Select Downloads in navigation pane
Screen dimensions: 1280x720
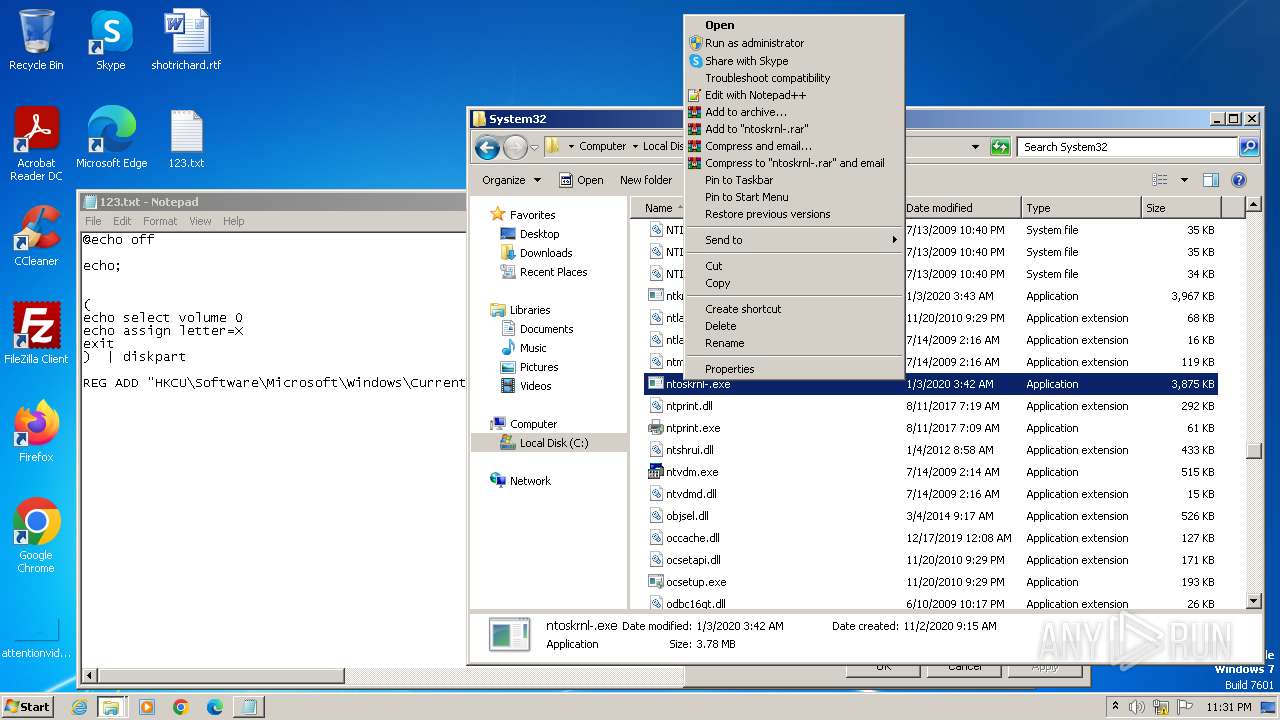[546, 253]
